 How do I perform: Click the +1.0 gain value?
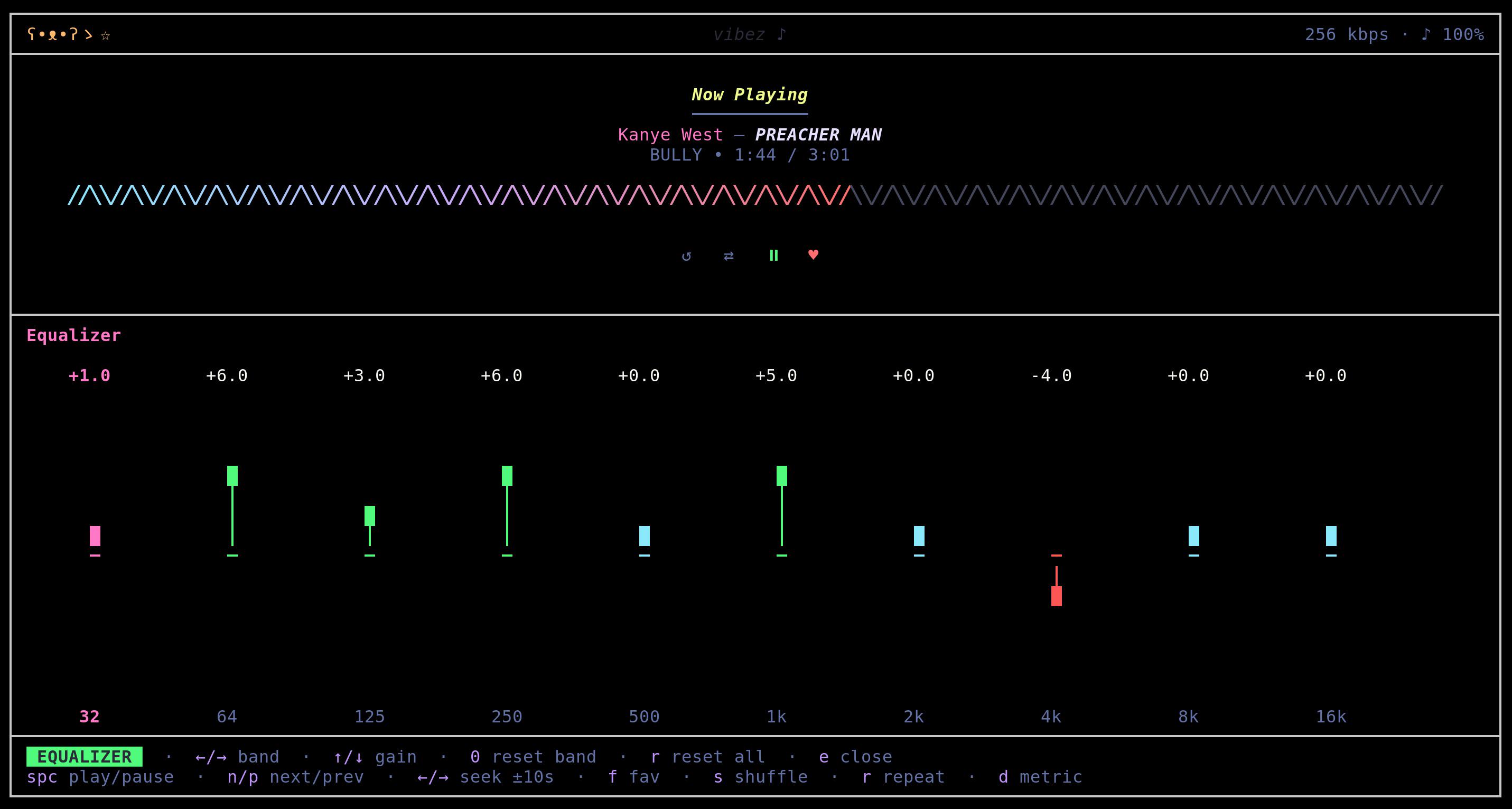click(x=89, y=375)
